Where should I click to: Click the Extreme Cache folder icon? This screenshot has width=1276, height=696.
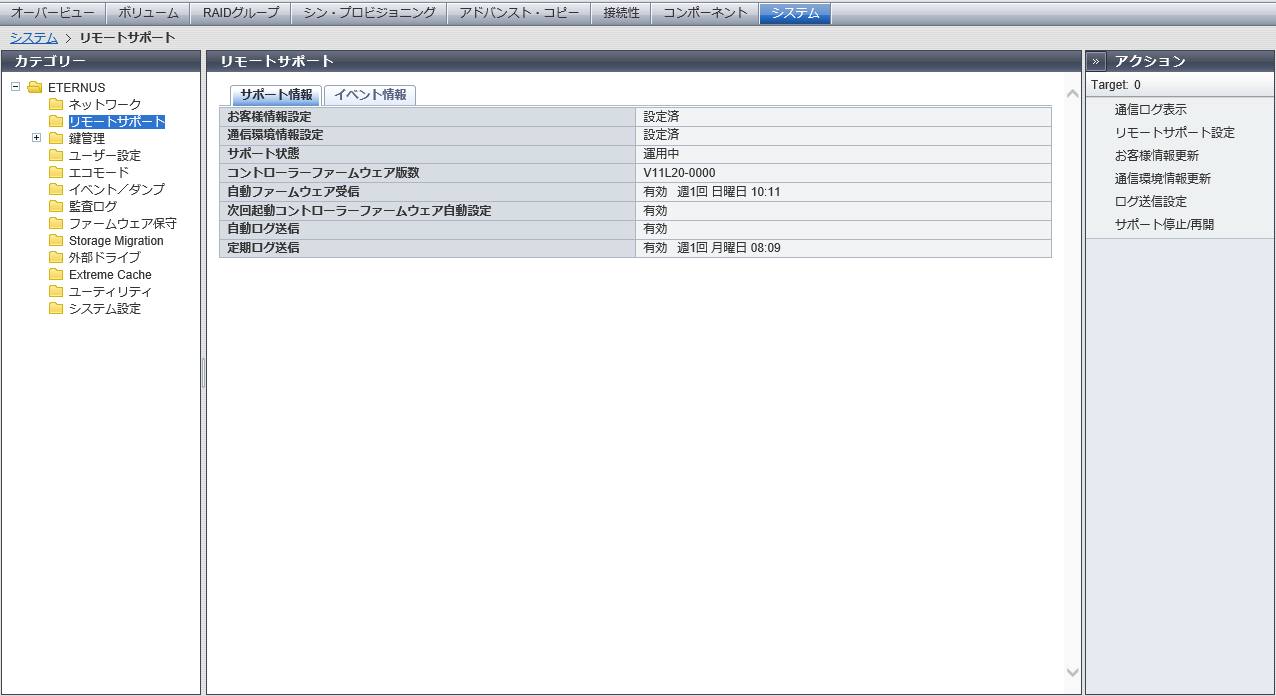click(56, 275)
